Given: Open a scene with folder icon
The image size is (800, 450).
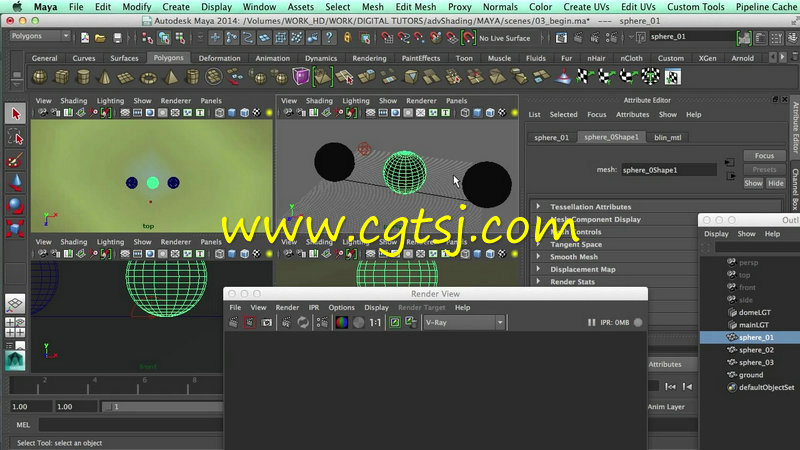Looking at the screenshot, I should [x=101, y=38].
